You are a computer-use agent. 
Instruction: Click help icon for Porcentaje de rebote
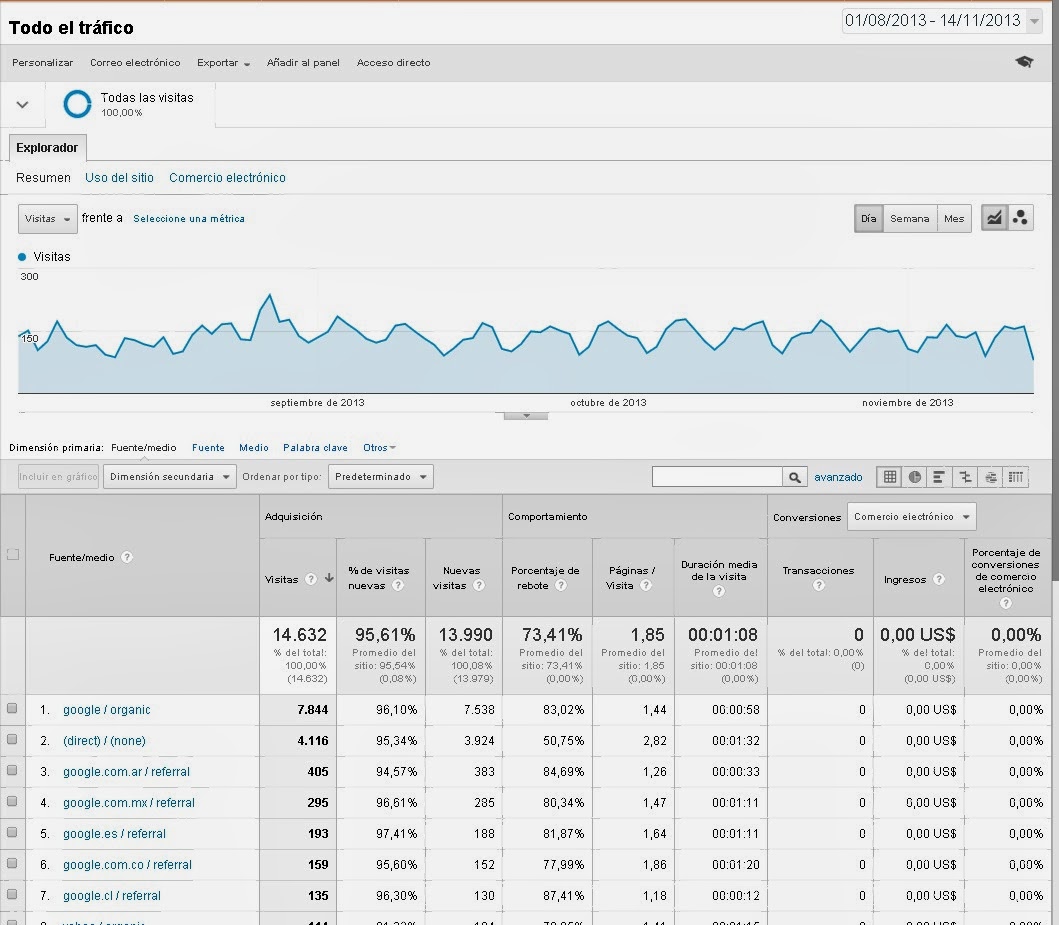tap(561, 585)
